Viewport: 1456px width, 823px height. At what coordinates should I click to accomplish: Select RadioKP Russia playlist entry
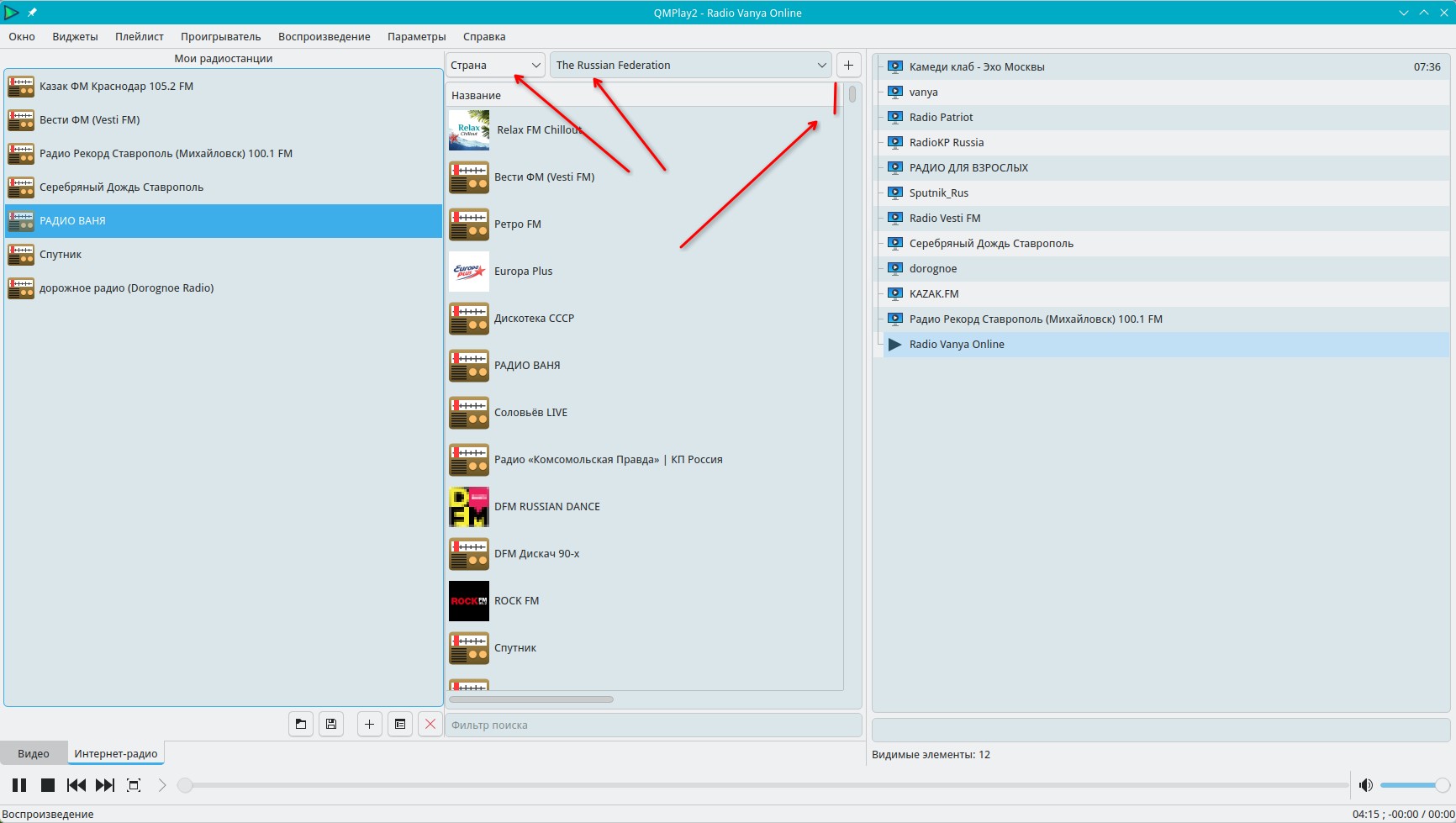(1166, 142)
